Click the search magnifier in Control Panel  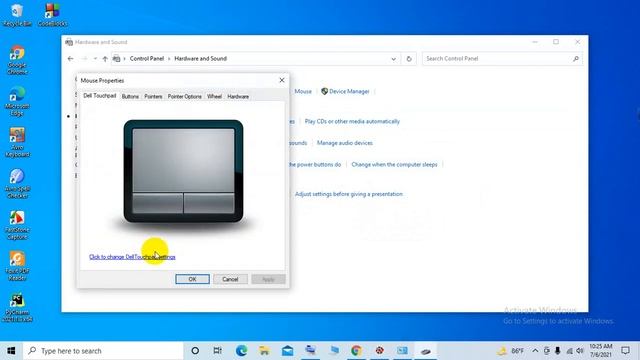(576, 59)
